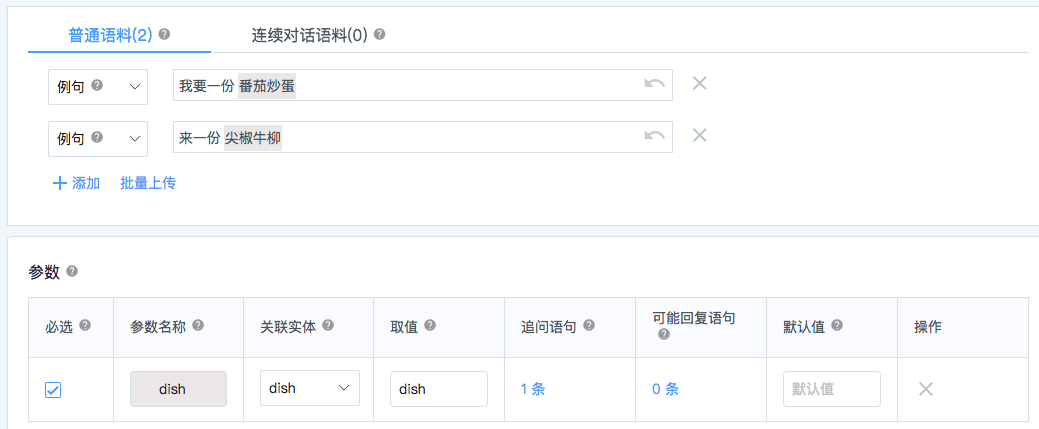
Task: Delete the 我要一份 番茄炒蛋 example sentence
Action: tap(700, 84)
